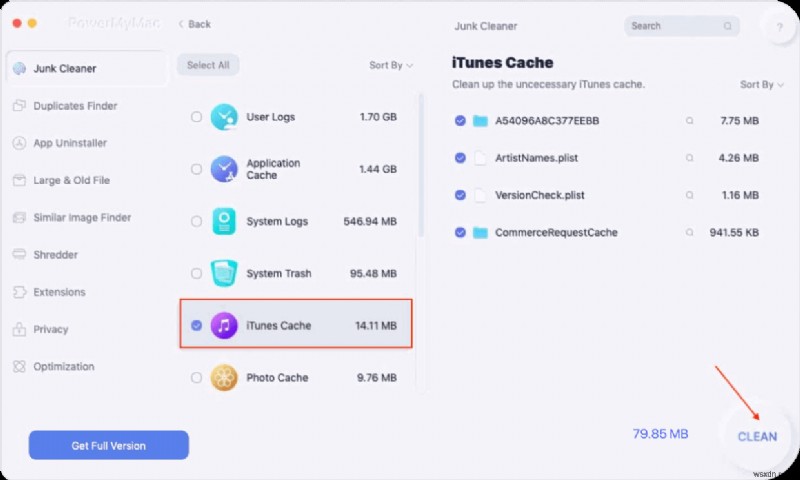The image size is (800, 480).
Task: Click the Extensions sidebar icon
Action: pos(19,292)
